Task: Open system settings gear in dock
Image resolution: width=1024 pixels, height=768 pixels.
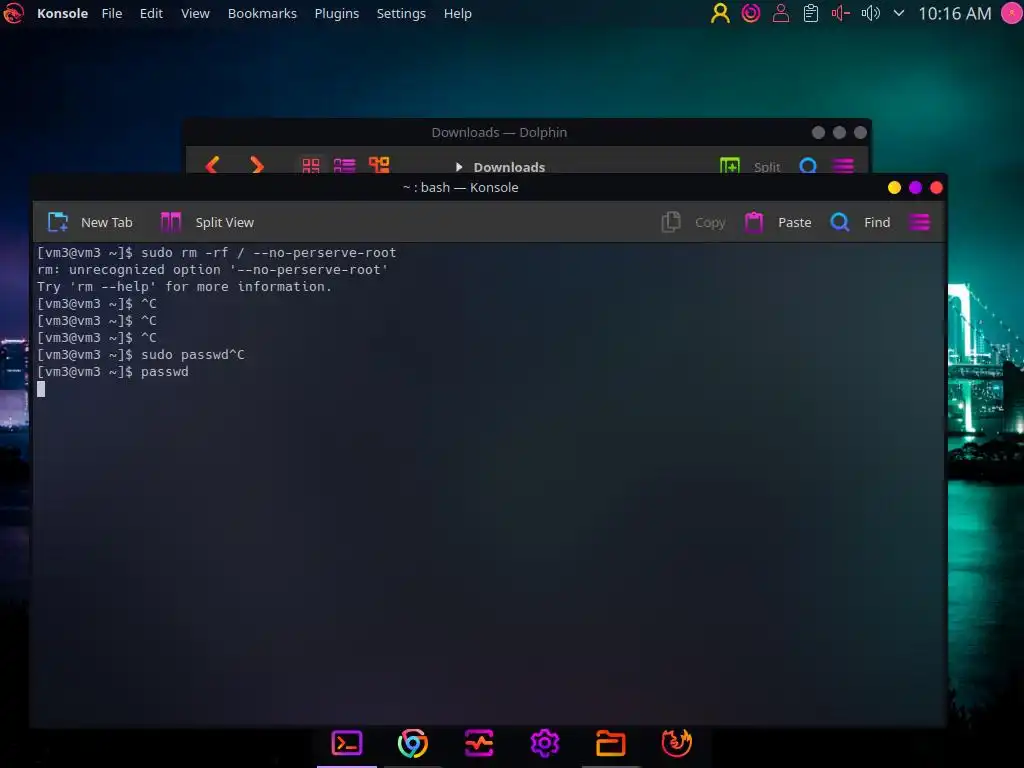Action: (545, 743)
